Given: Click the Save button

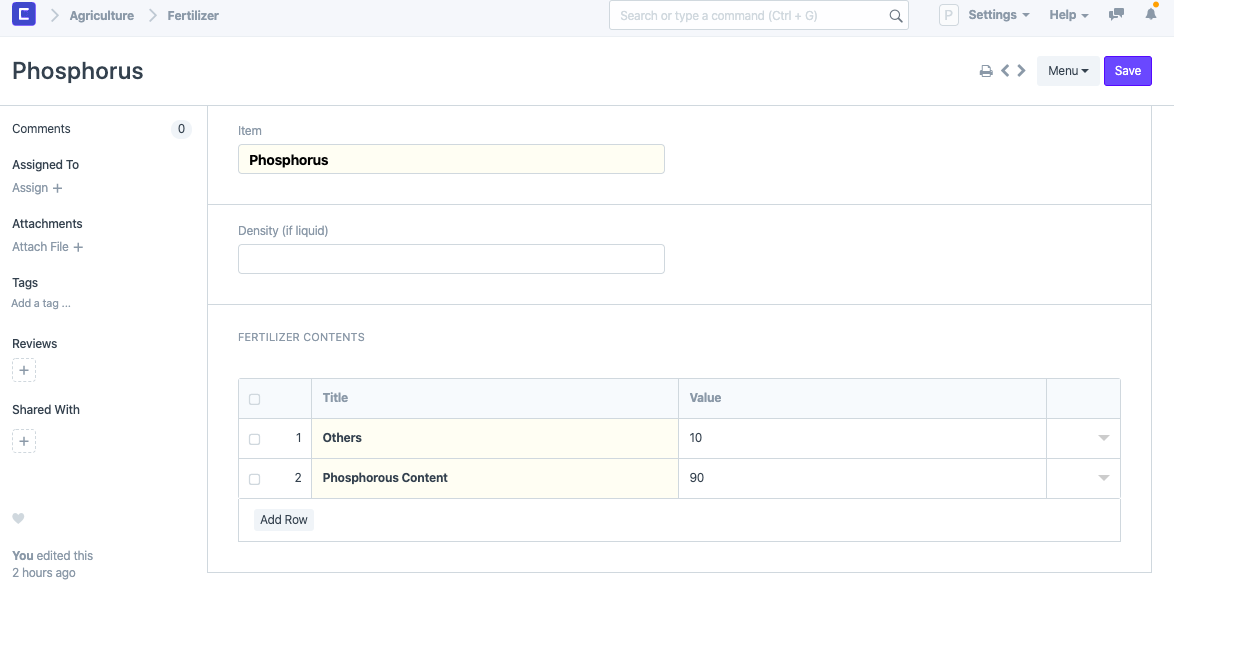Looking at the screenshot, I should (x=1127, y=71).
